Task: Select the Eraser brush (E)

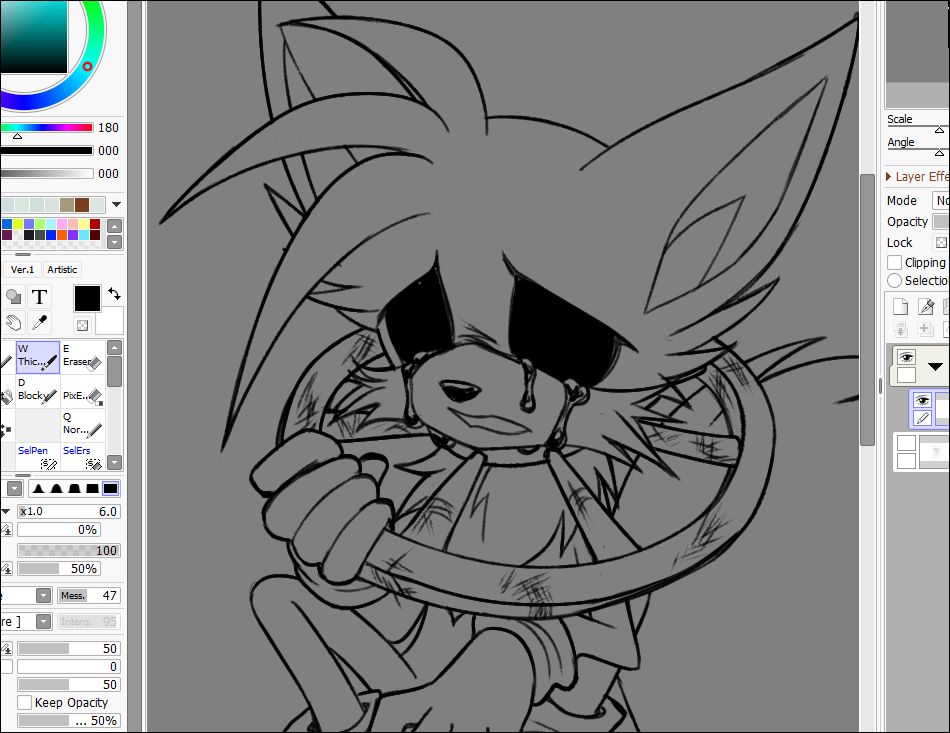Action: 83,357
